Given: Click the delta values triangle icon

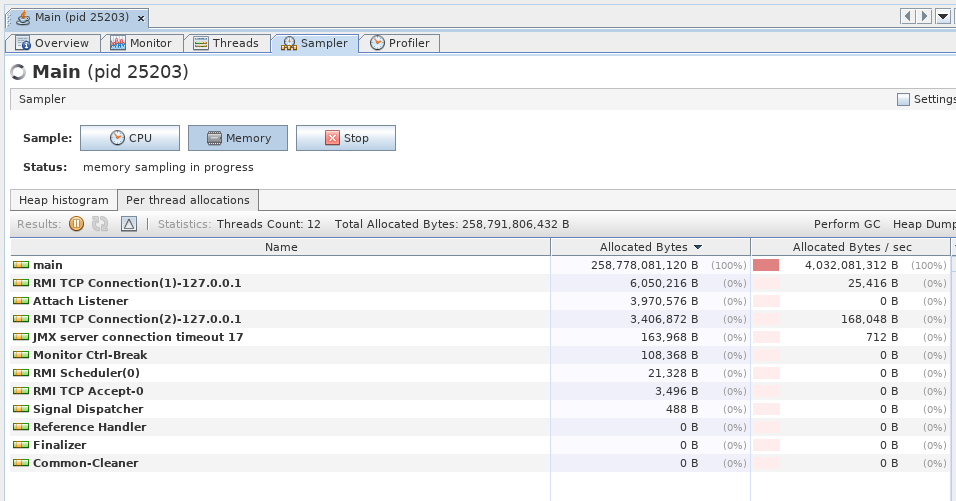Looking at the screenshot, I should point(129,224).
